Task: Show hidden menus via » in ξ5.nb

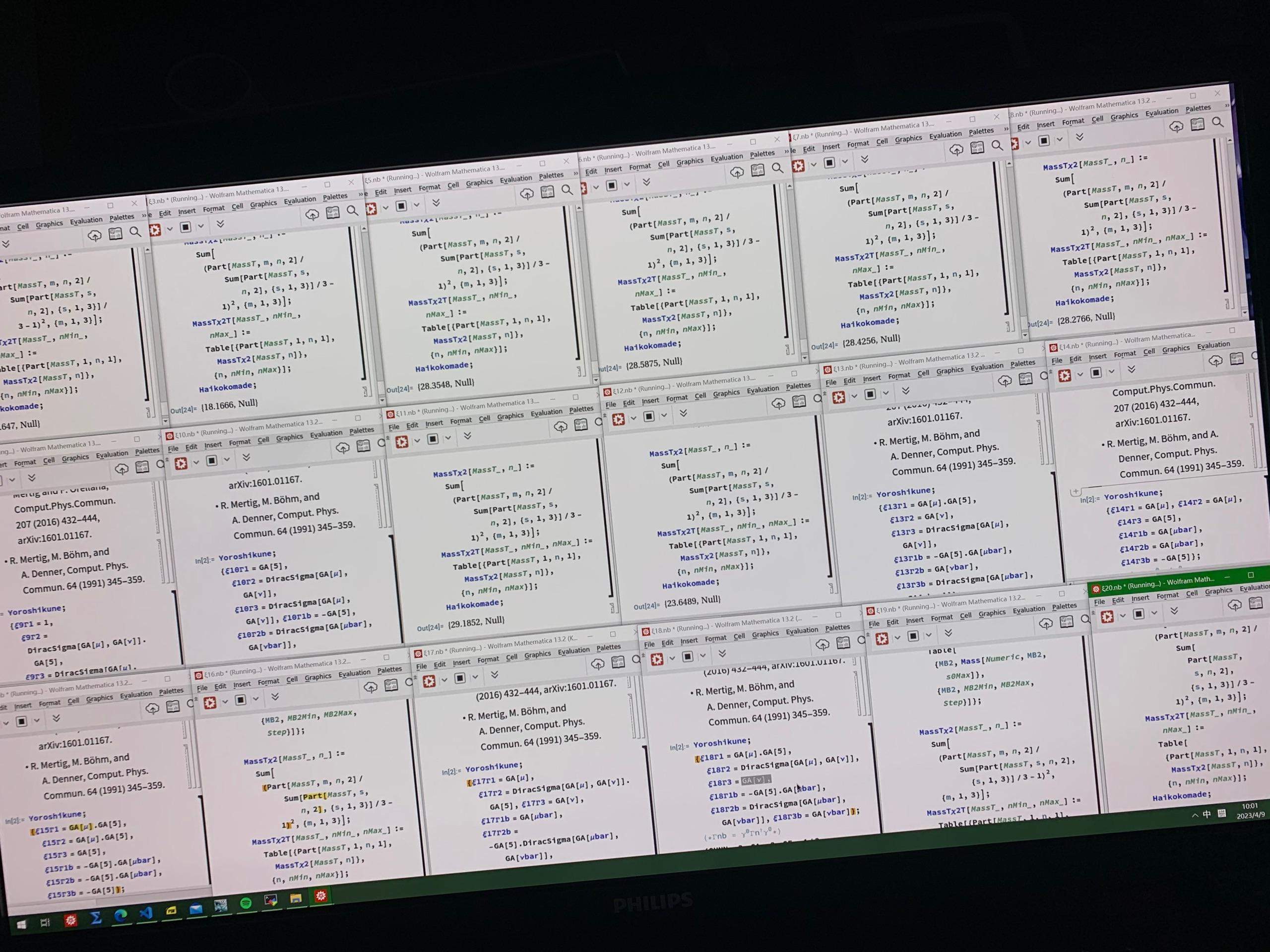Action: point(576,174)
